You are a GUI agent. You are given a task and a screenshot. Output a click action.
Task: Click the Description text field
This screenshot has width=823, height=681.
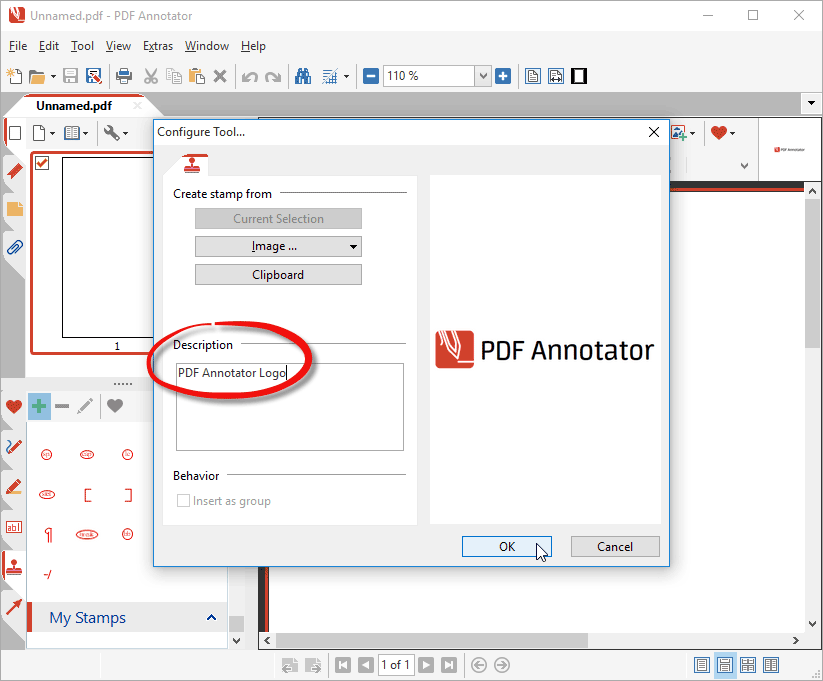290,407
